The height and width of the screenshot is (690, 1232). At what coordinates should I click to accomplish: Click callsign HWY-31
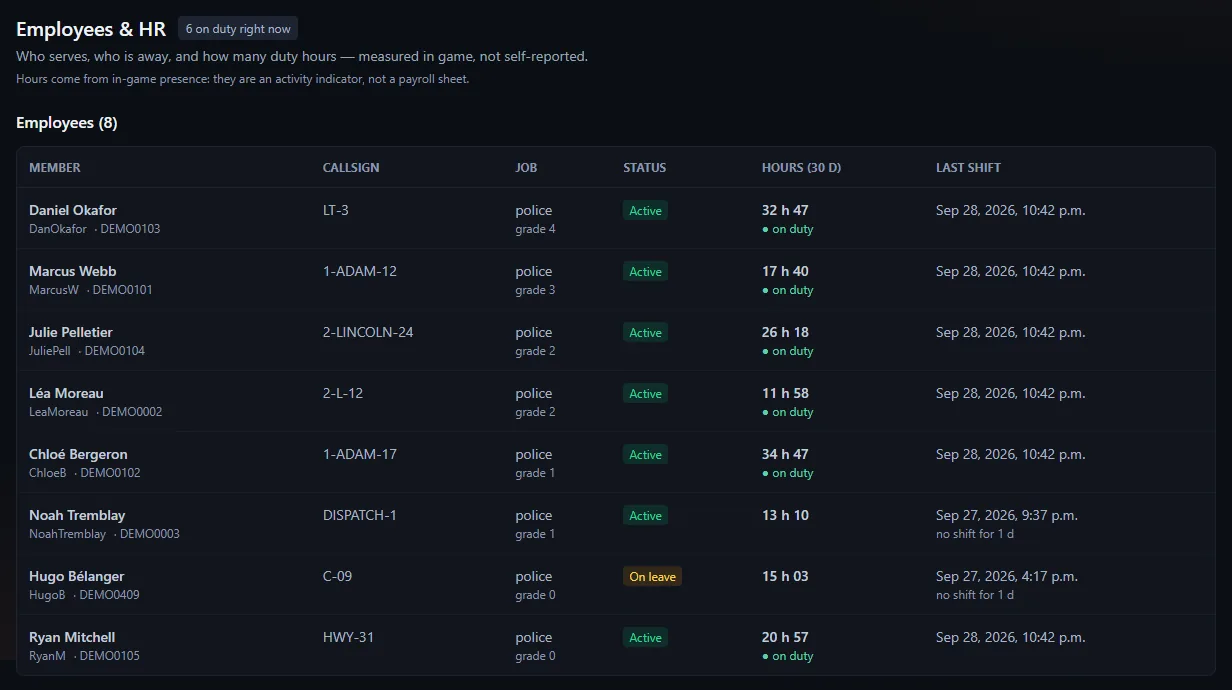tap(348, 637)
